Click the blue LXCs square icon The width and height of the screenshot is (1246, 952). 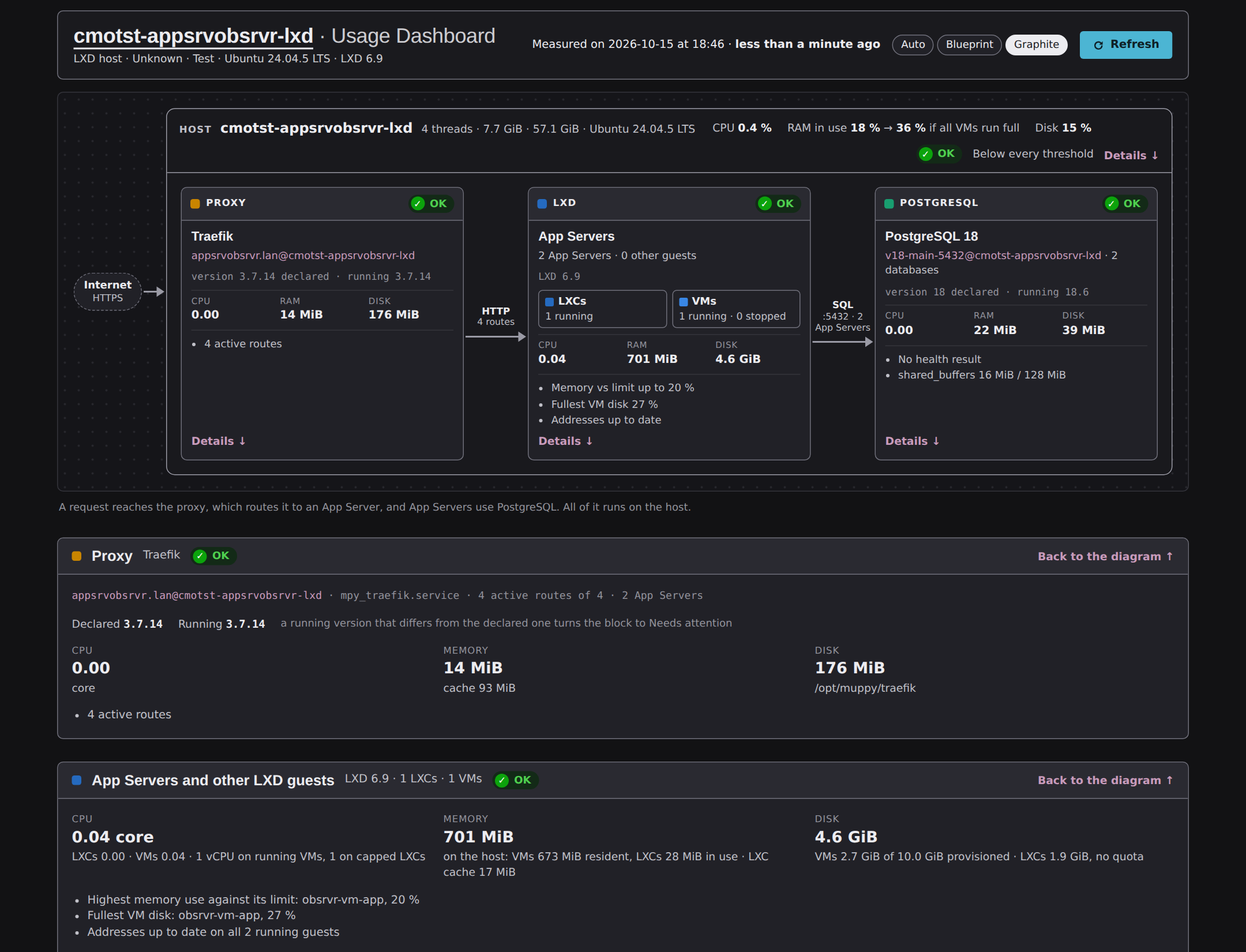[x=550, y=301]
